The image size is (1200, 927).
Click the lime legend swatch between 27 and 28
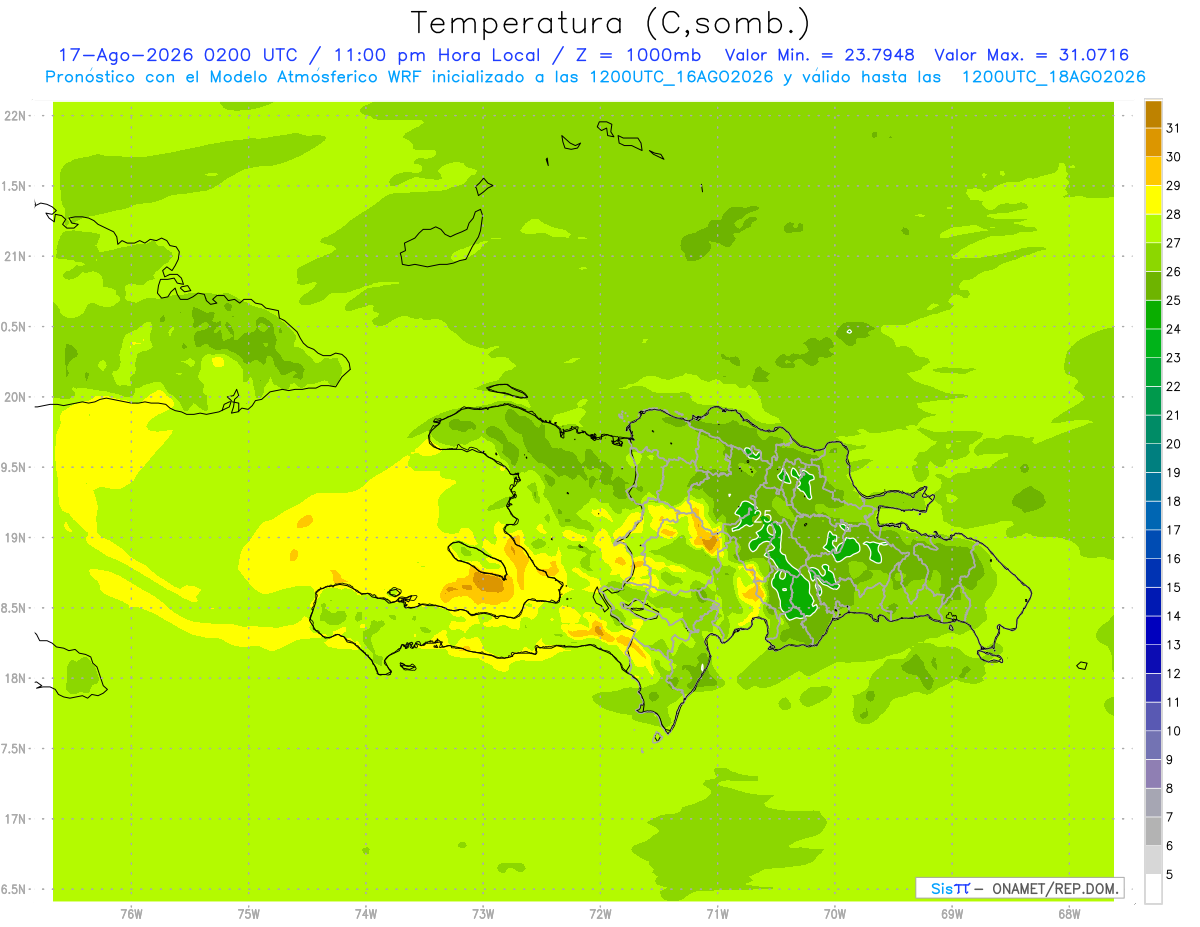click(x=1153, y=228)
